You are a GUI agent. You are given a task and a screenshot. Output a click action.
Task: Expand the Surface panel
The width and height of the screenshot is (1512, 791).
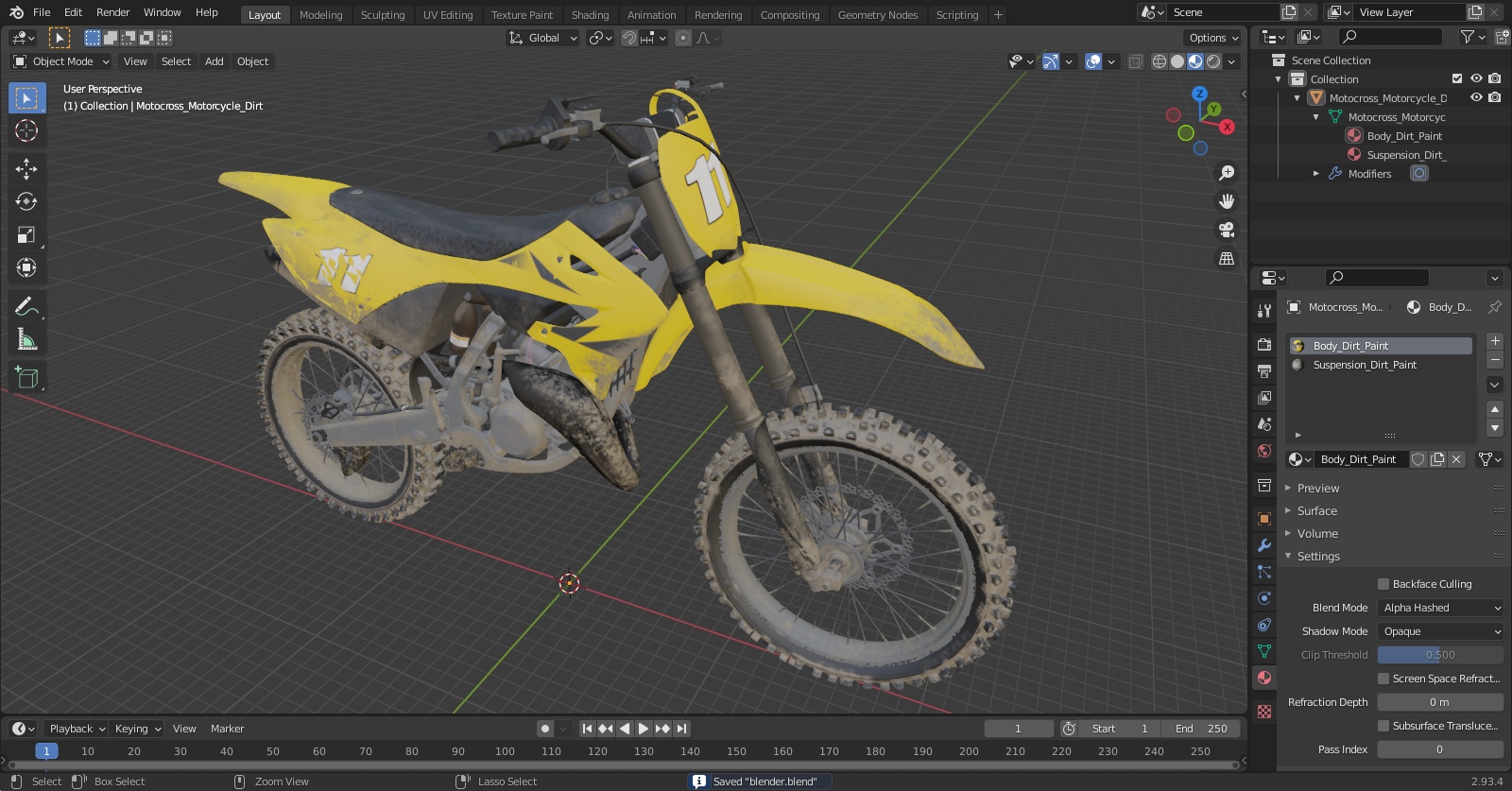pyautogui.click(x=1317, y=511)
